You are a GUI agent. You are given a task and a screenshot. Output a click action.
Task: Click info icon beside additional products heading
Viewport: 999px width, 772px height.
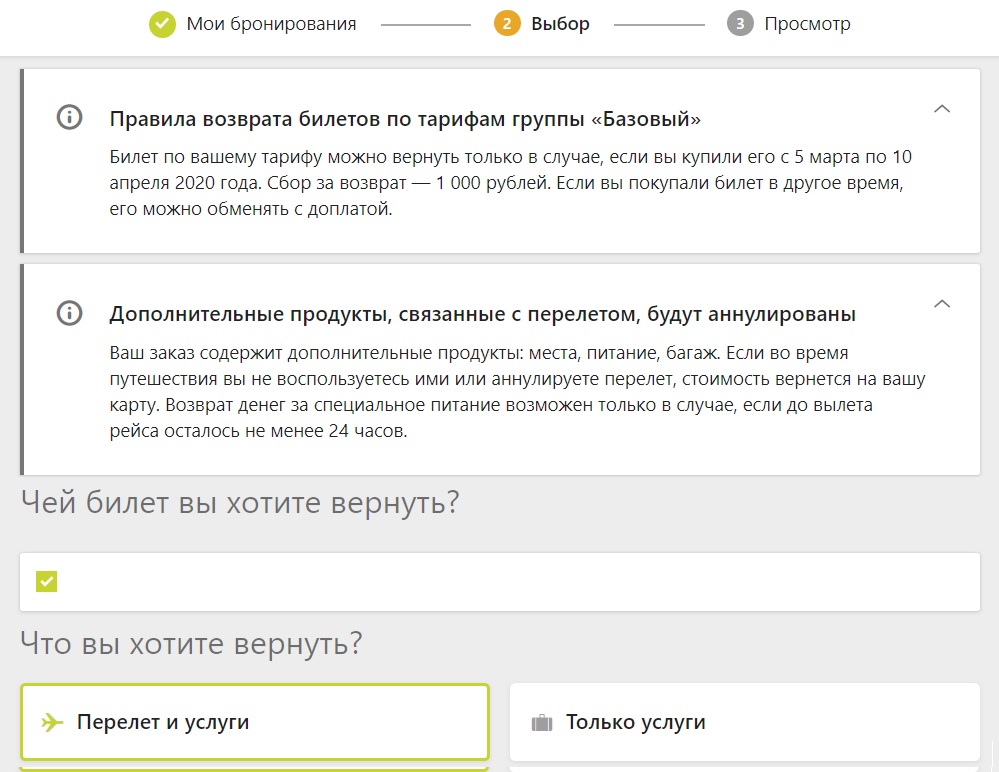click(x=69, y=313)
